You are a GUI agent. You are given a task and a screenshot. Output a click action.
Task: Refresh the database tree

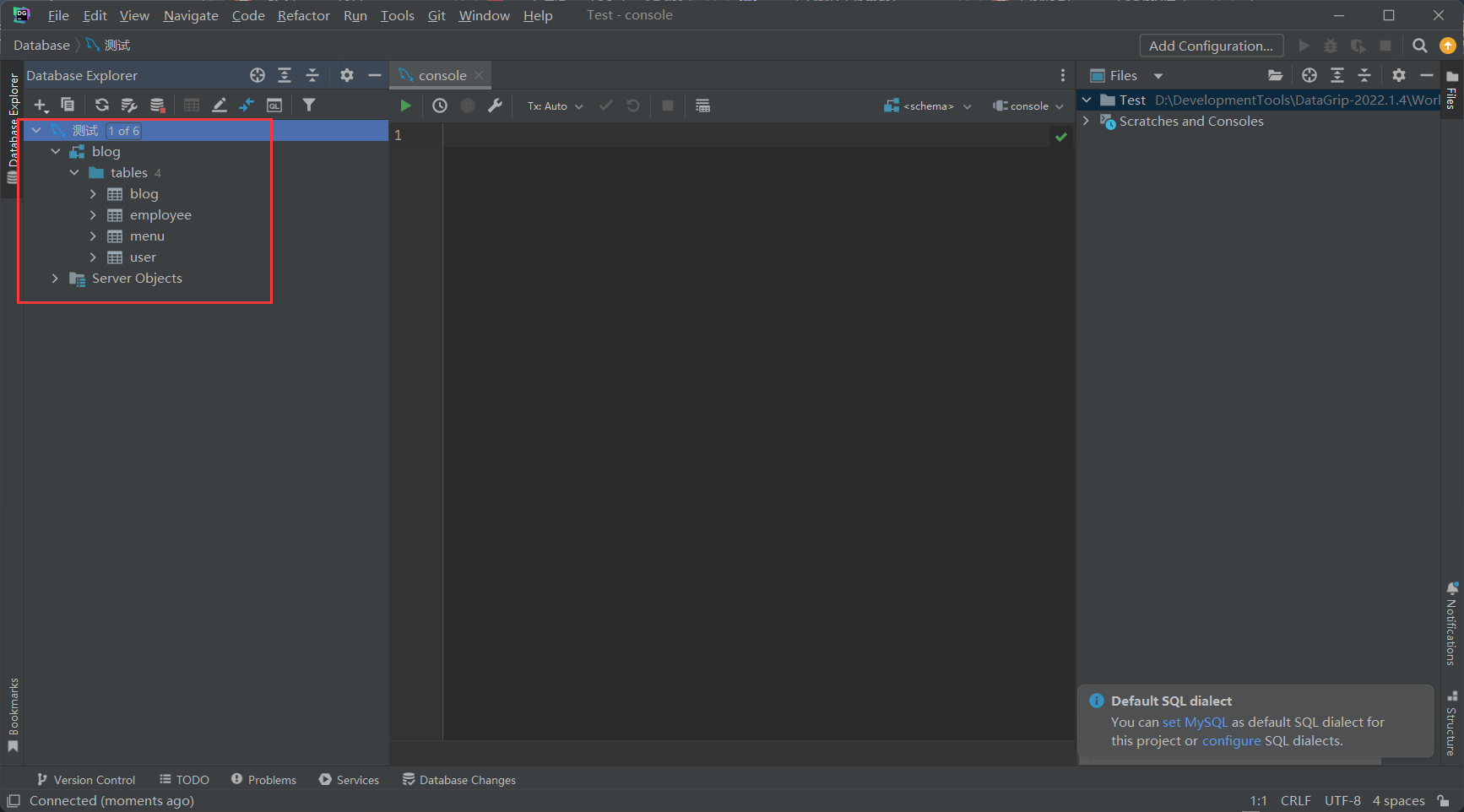[x=101, y=105]
